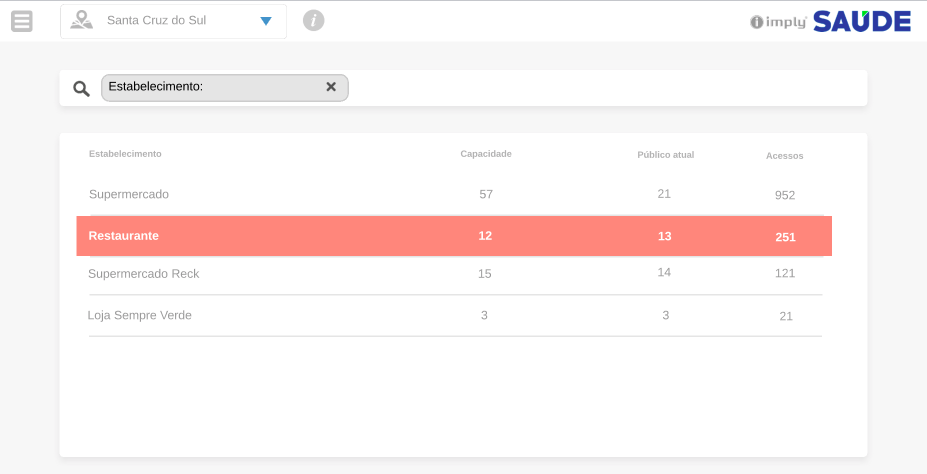Click the Loja Sempre Verde capacity value
The image size is (927, 474).
(x=484, y=315)
